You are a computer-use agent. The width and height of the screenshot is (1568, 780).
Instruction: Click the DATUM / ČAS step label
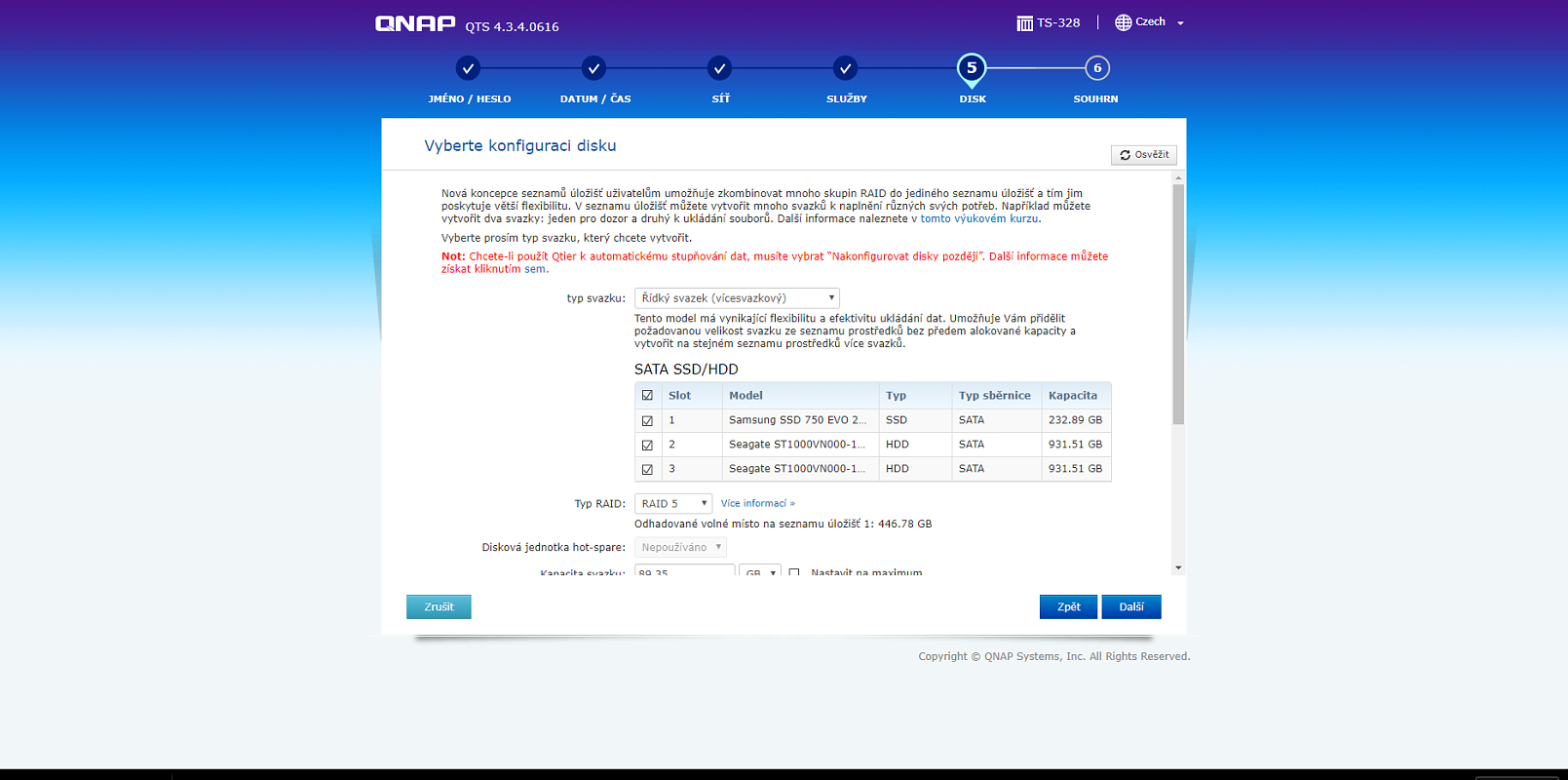click(595, 99)
